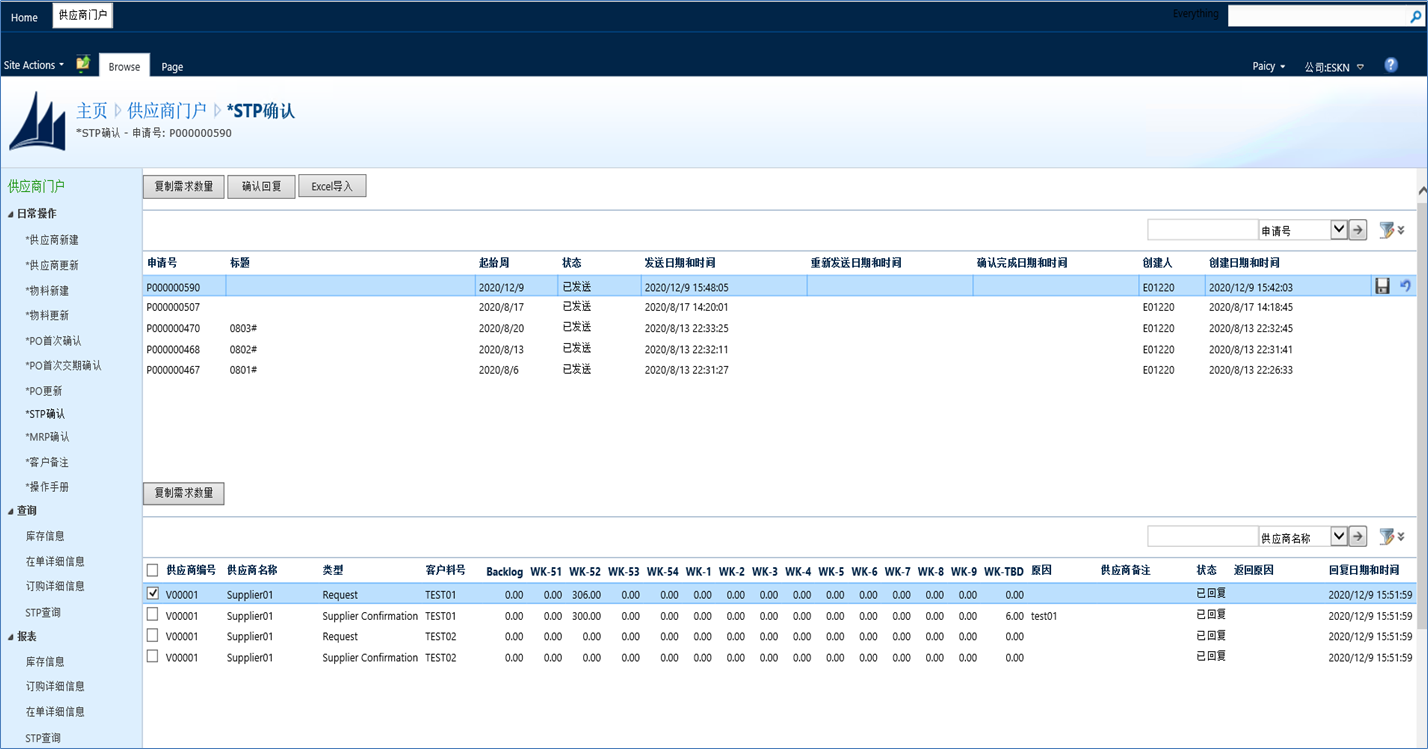
Task: Focus the Everything search box
Action: pos(1317,17)
